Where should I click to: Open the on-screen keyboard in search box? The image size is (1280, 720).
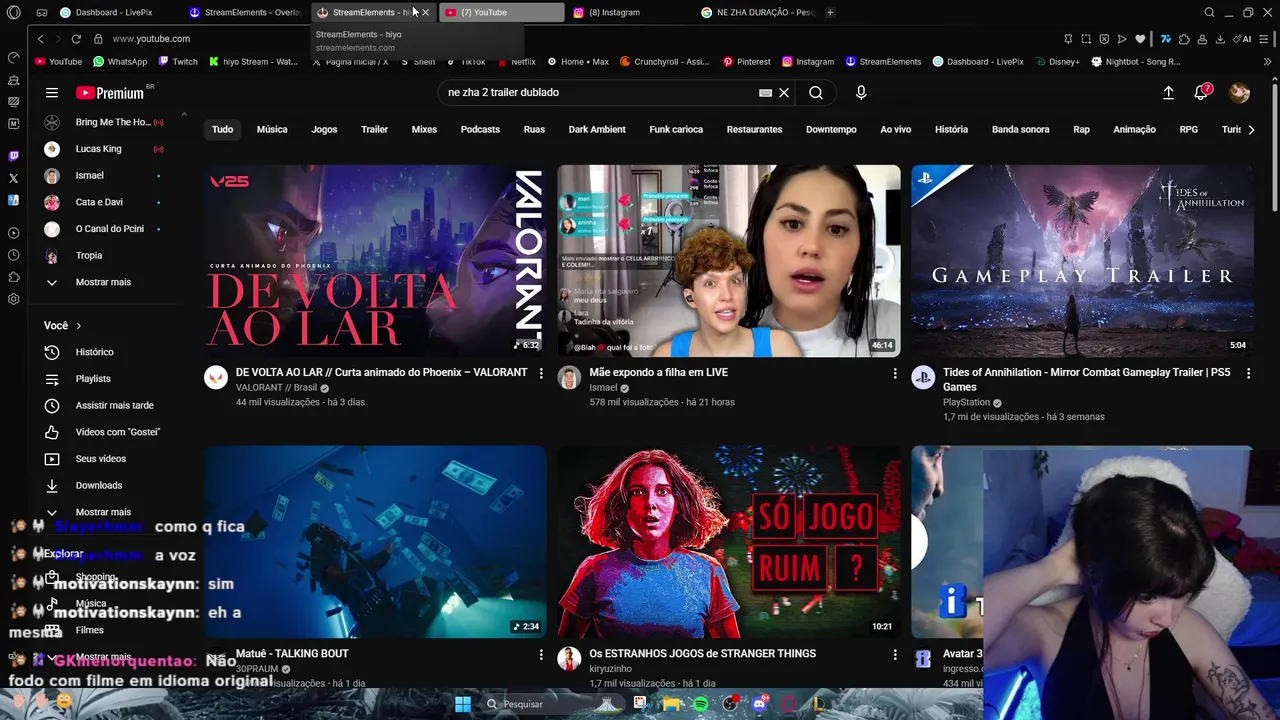coord(765,93)
